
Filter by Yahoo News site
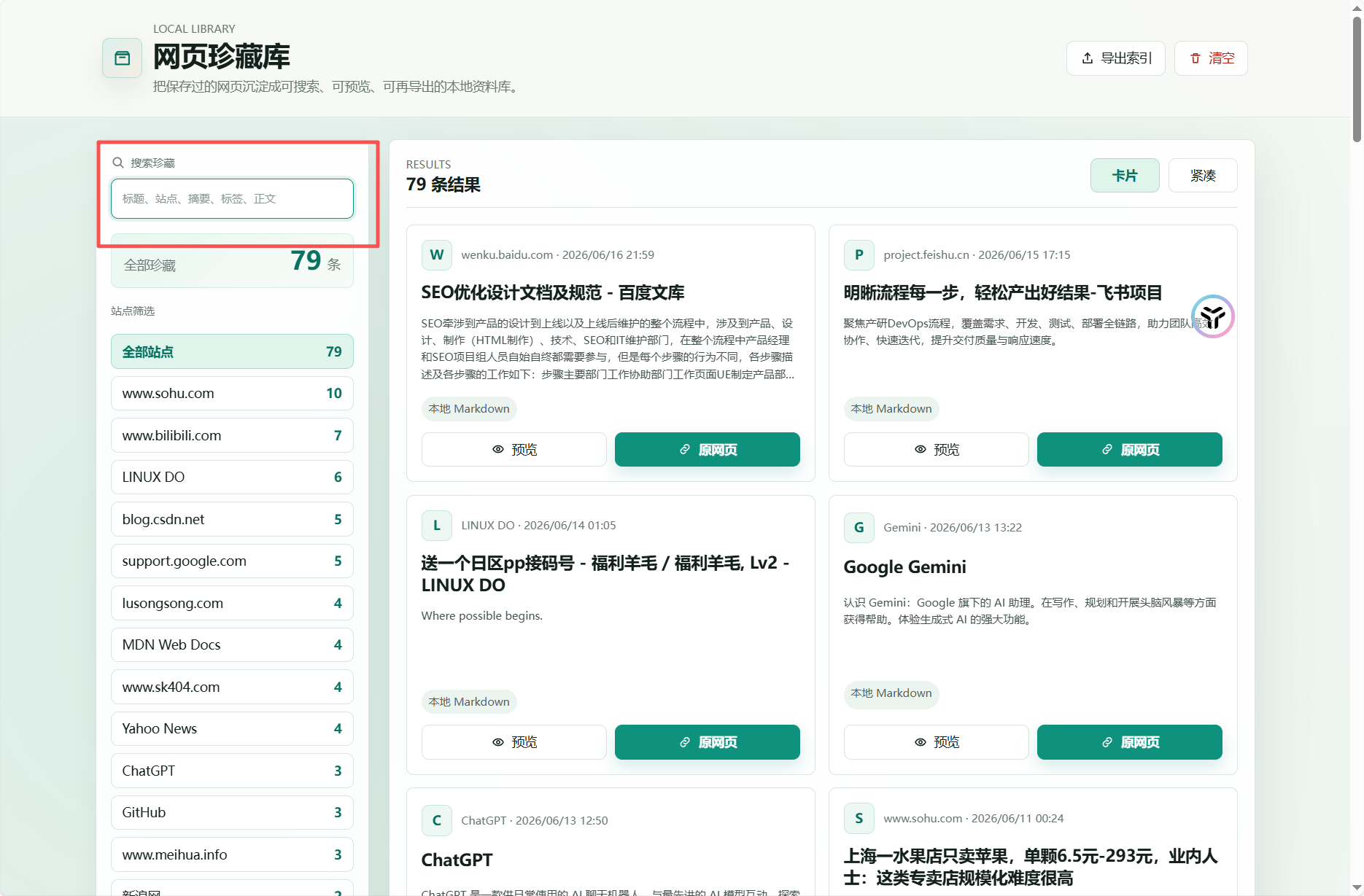tap(232, 729)
